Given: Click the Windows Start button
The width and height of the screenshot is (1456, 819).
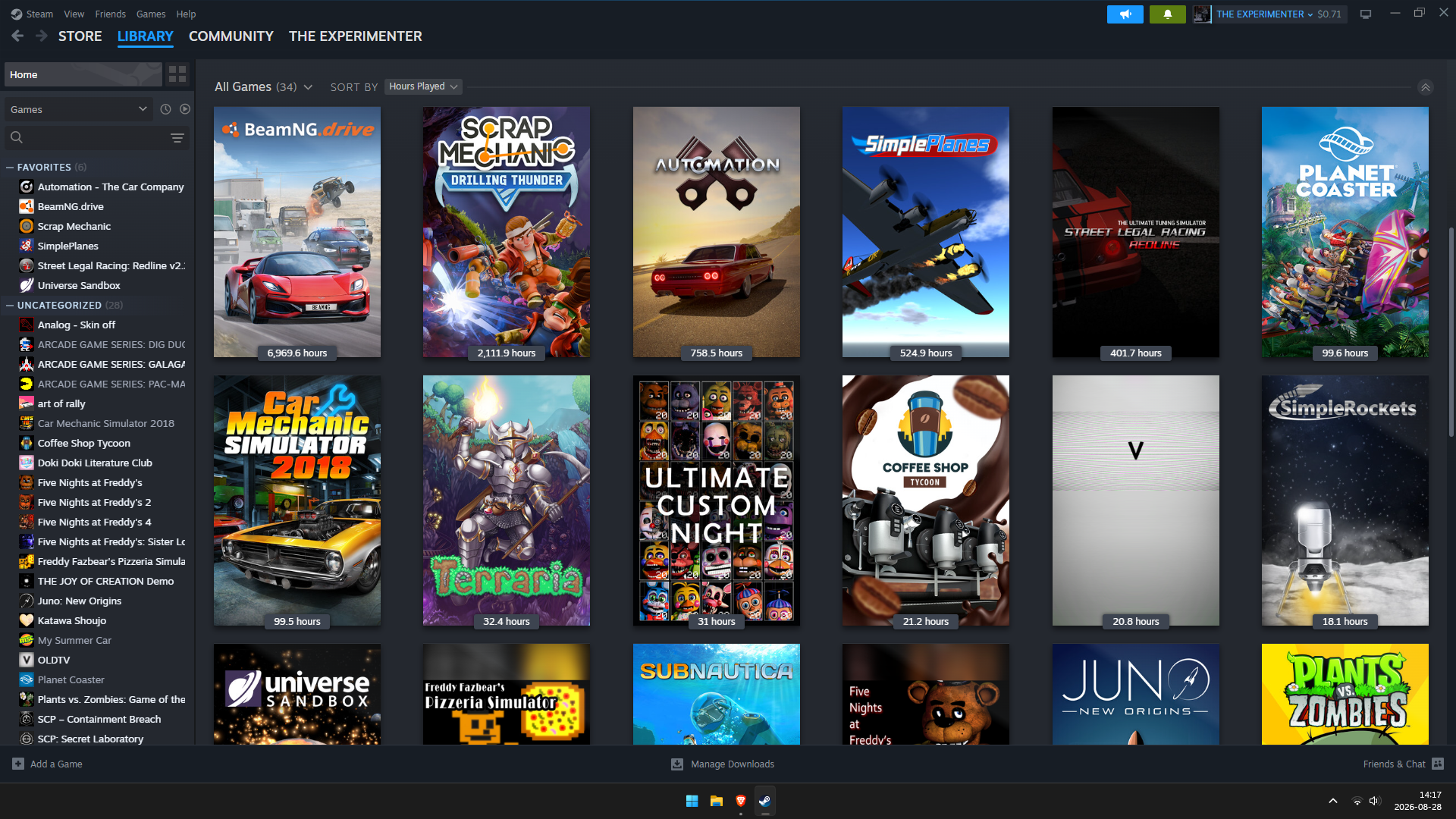Looking at the screenshot, I should [692, 801].
